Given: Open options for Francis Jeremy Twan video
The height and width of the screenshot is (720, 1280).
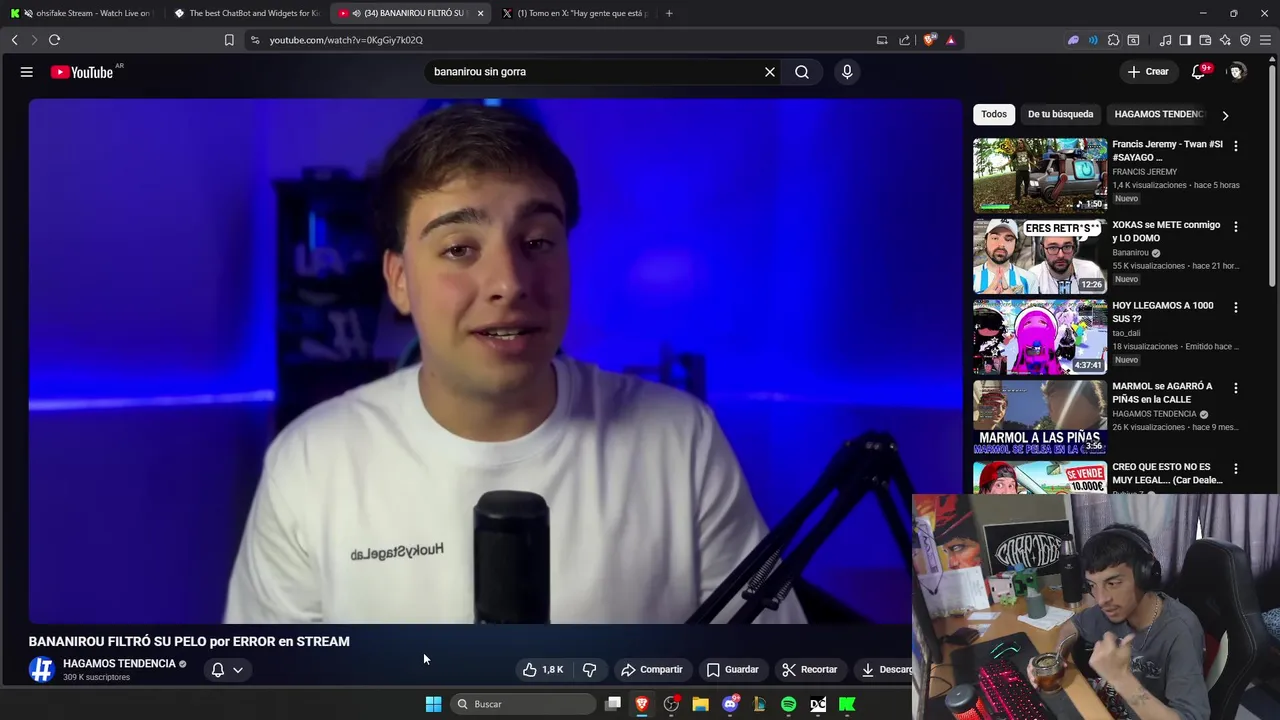Looking at the screenshot, I should pos(1236,146).
